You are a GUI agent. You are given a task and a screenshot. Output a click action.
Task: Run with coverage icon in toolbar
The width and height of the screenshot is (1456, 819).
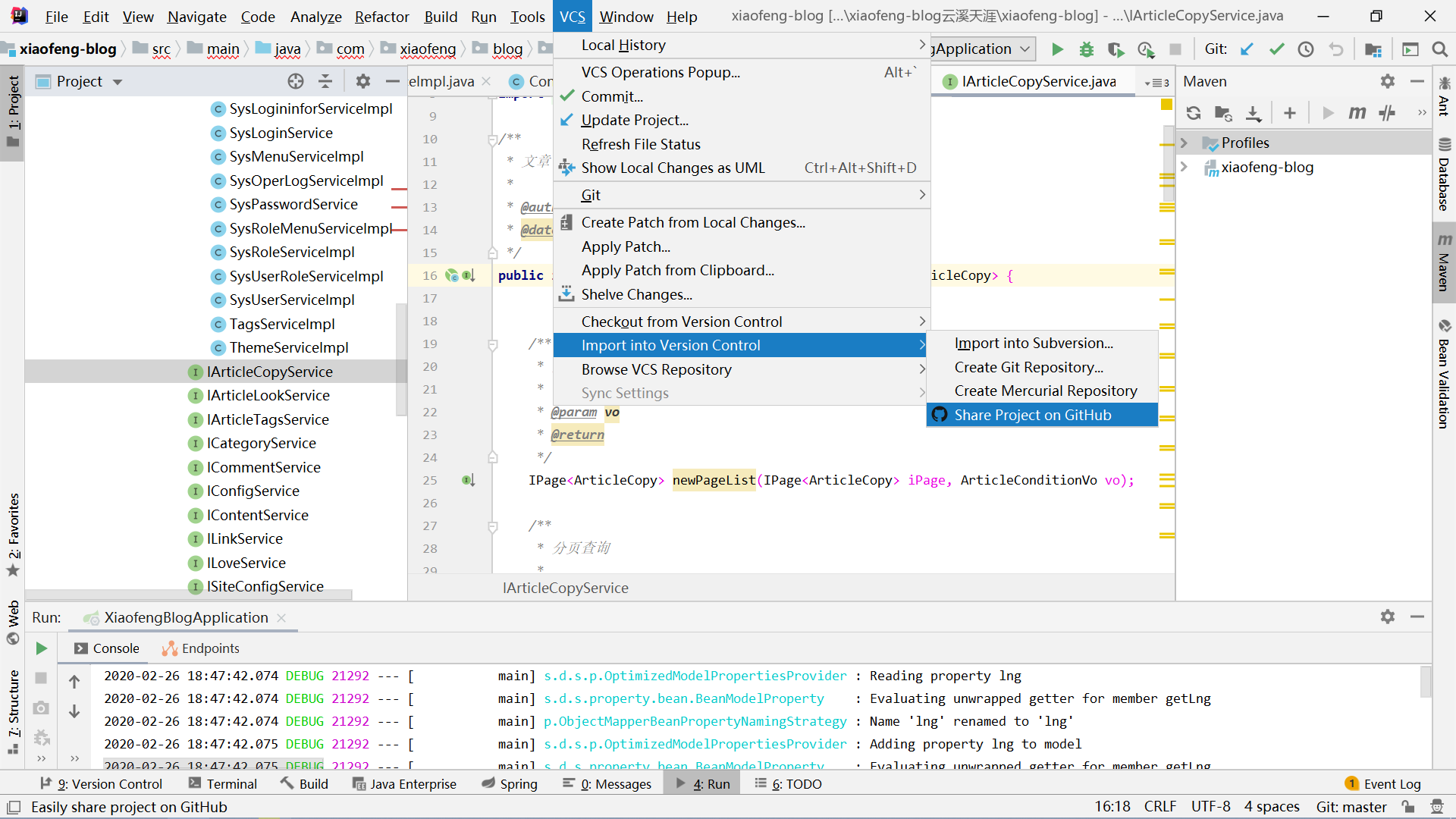(1116, 49)
